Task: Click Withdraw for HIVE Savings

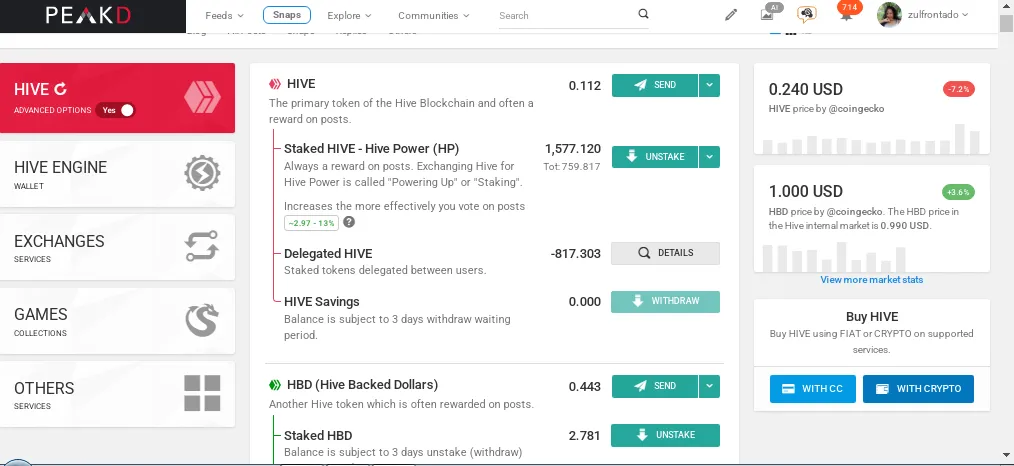Action: click(665, 301)
